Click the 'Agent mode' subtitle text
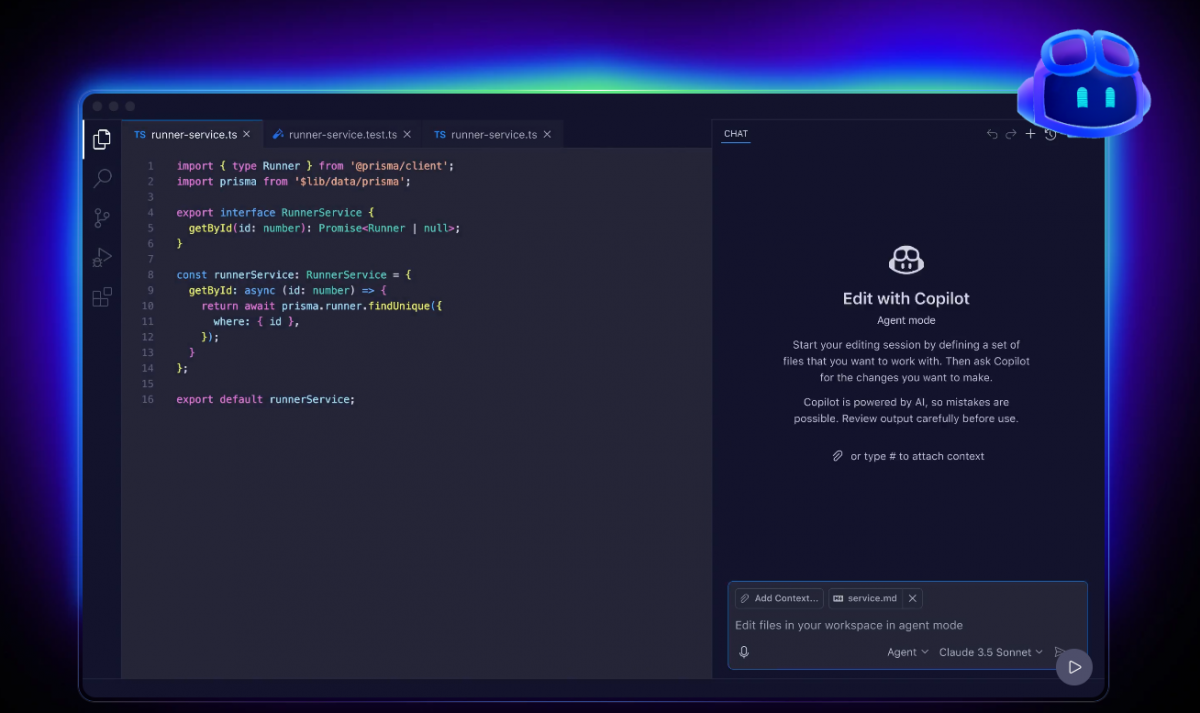1200x713 pixels. click(x=906, y=320)
